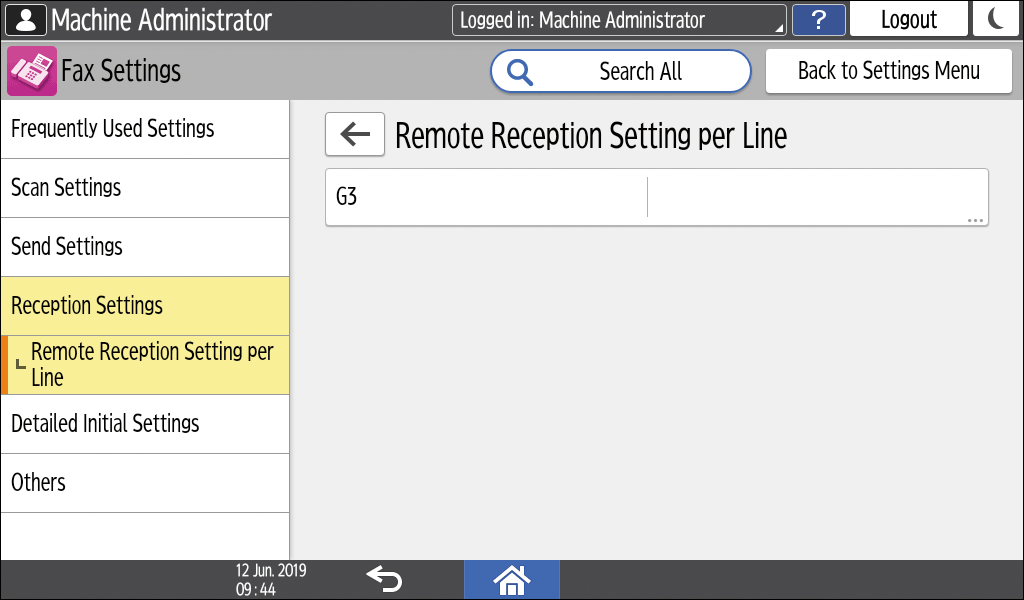This screenshot has width=1024, height=600.
Task: Open Detailed Initial Settings menu
Action: pos(145,424)
